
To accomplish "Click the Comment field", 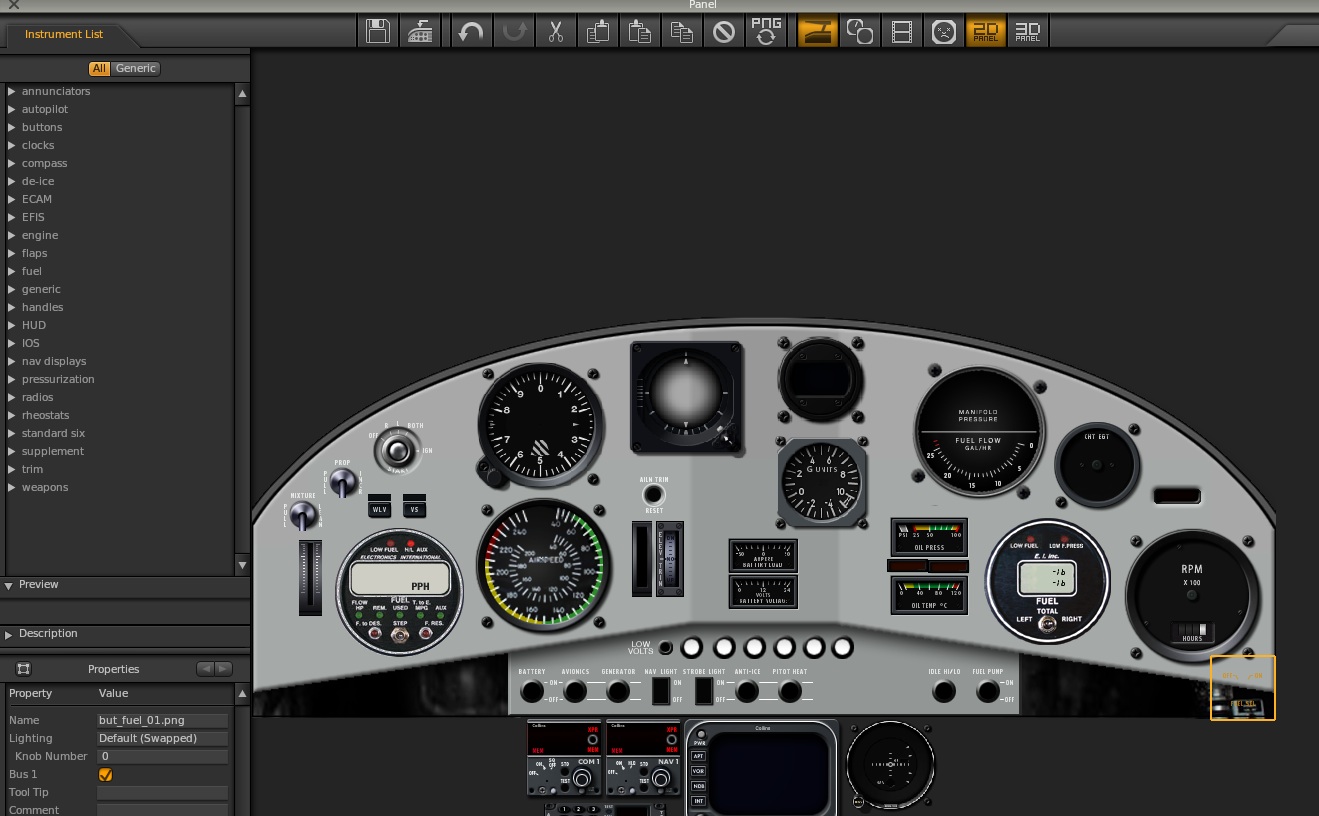I will coord(162,810).
